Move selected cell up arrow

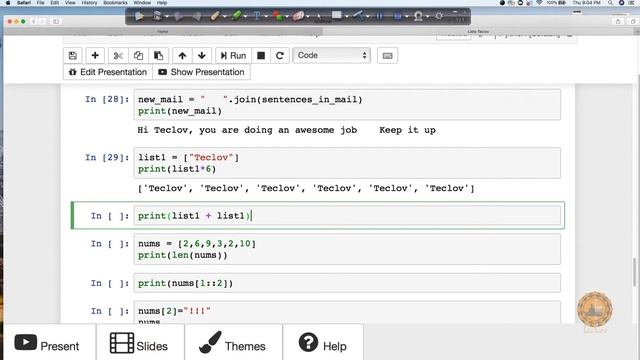(x=182, y=56)
